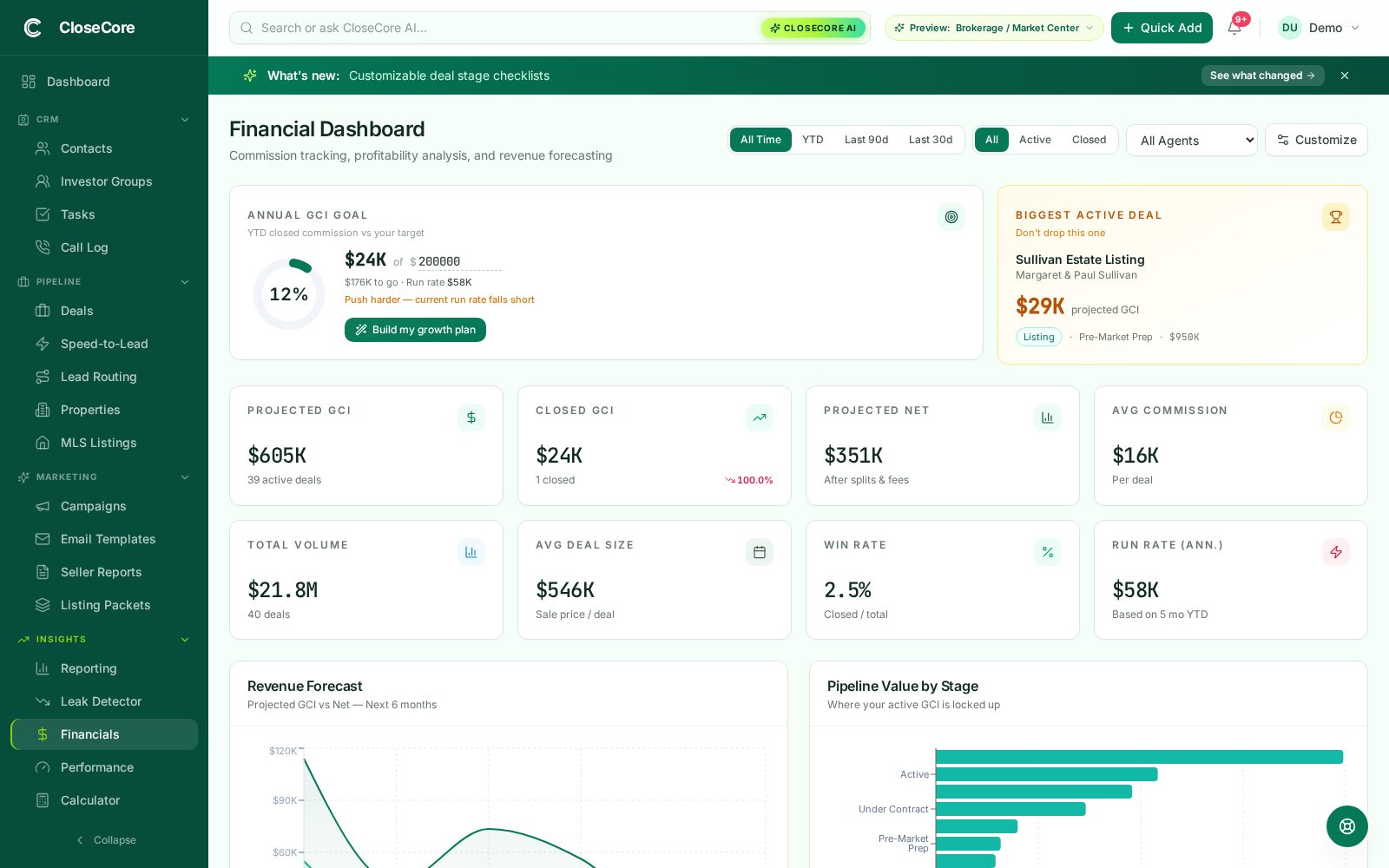Dismiss the What's new banner
Viewport: 1389px width, 868px height.
pos(1345,76)
